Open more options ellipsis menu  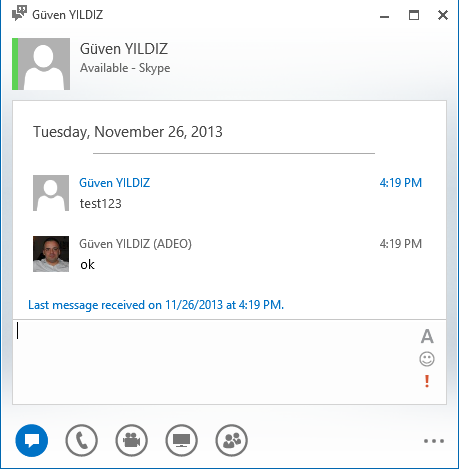434,441
